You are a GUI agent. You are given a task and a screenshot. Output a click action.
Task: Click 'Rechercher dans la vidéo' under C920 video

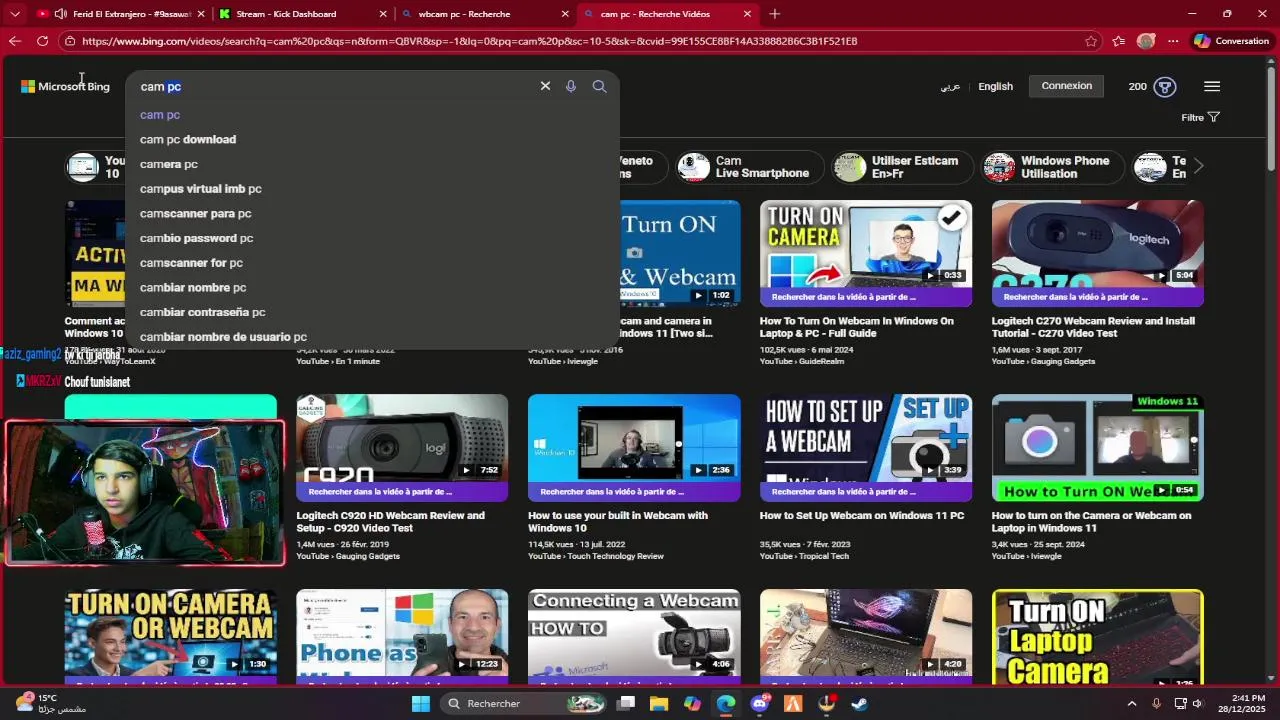[380, 492]
